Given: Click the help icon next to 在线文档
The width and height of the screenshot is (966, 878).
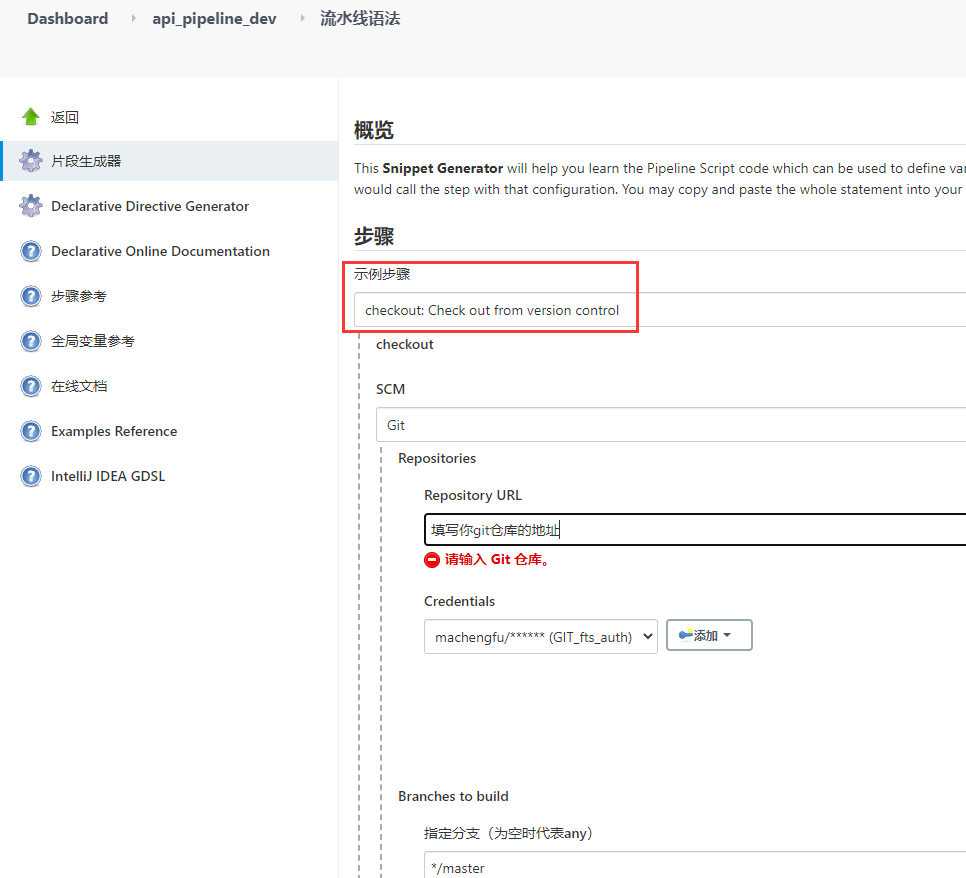Looking at the screenshot, I should (x=31, y=386).
